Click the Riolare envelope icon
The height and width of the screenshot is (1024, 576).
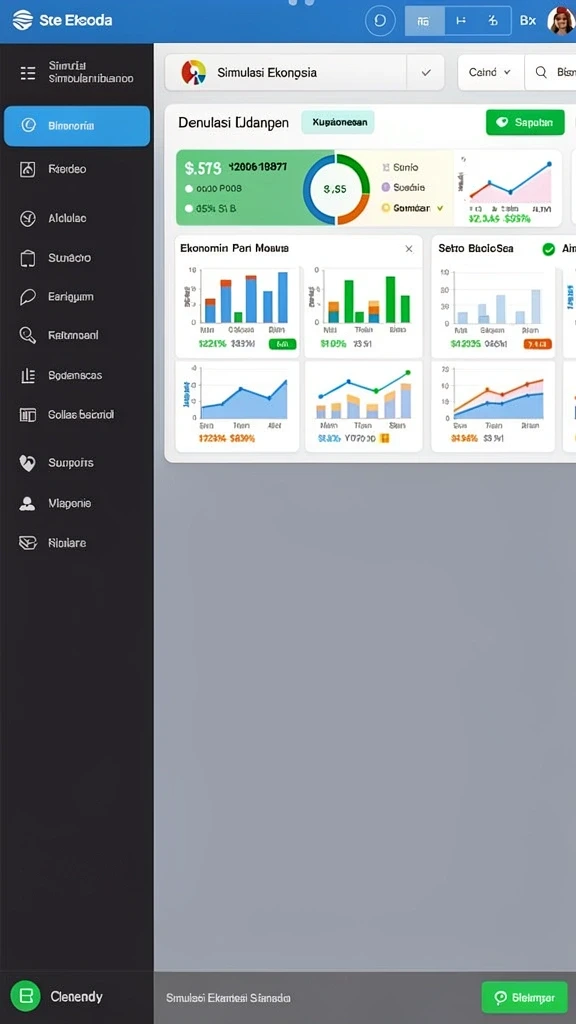tap(27, 543)
